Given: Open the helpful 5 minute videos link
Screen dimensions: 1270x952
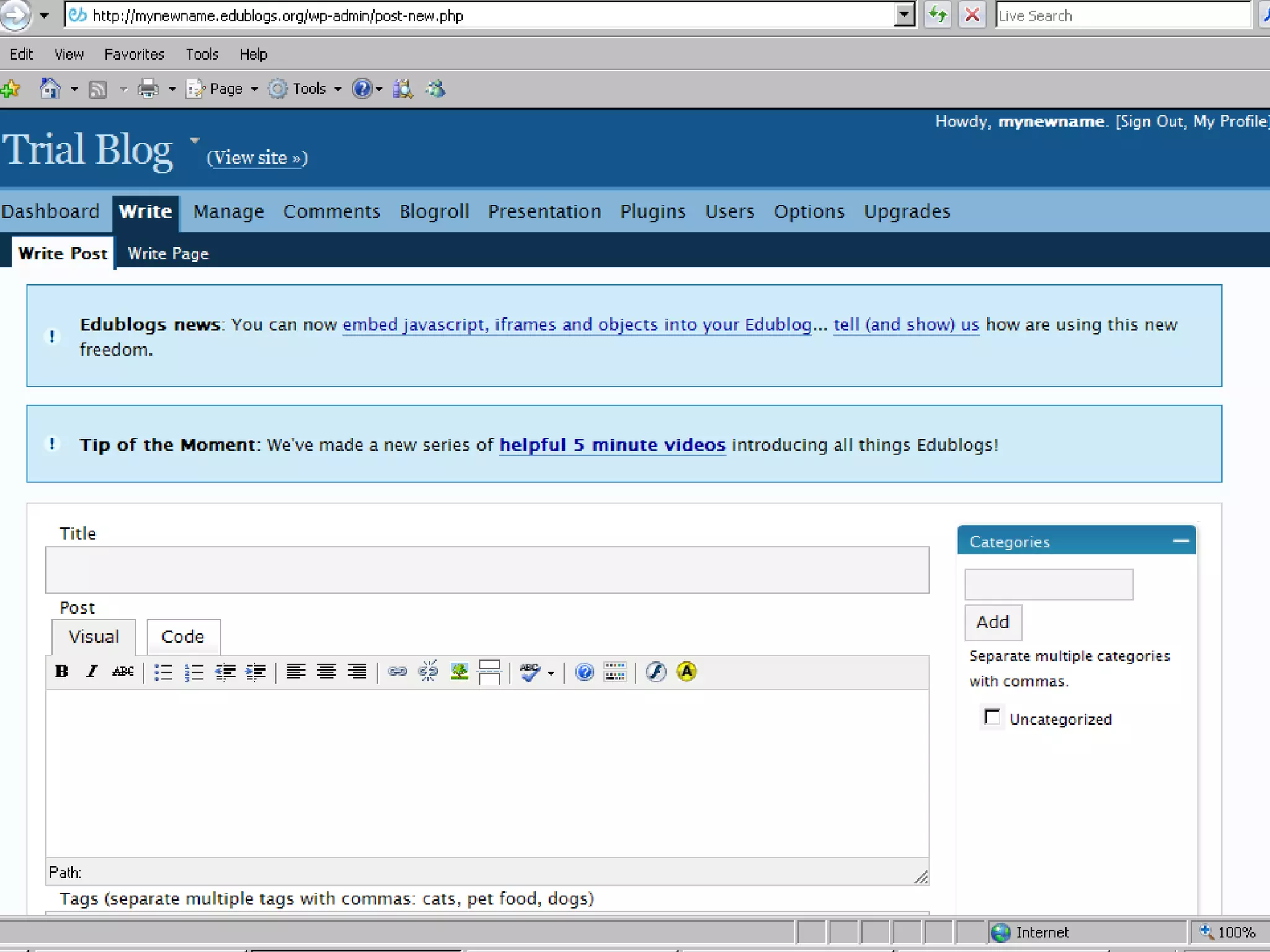Looking at the screenshot, I should tap(612, 445).
